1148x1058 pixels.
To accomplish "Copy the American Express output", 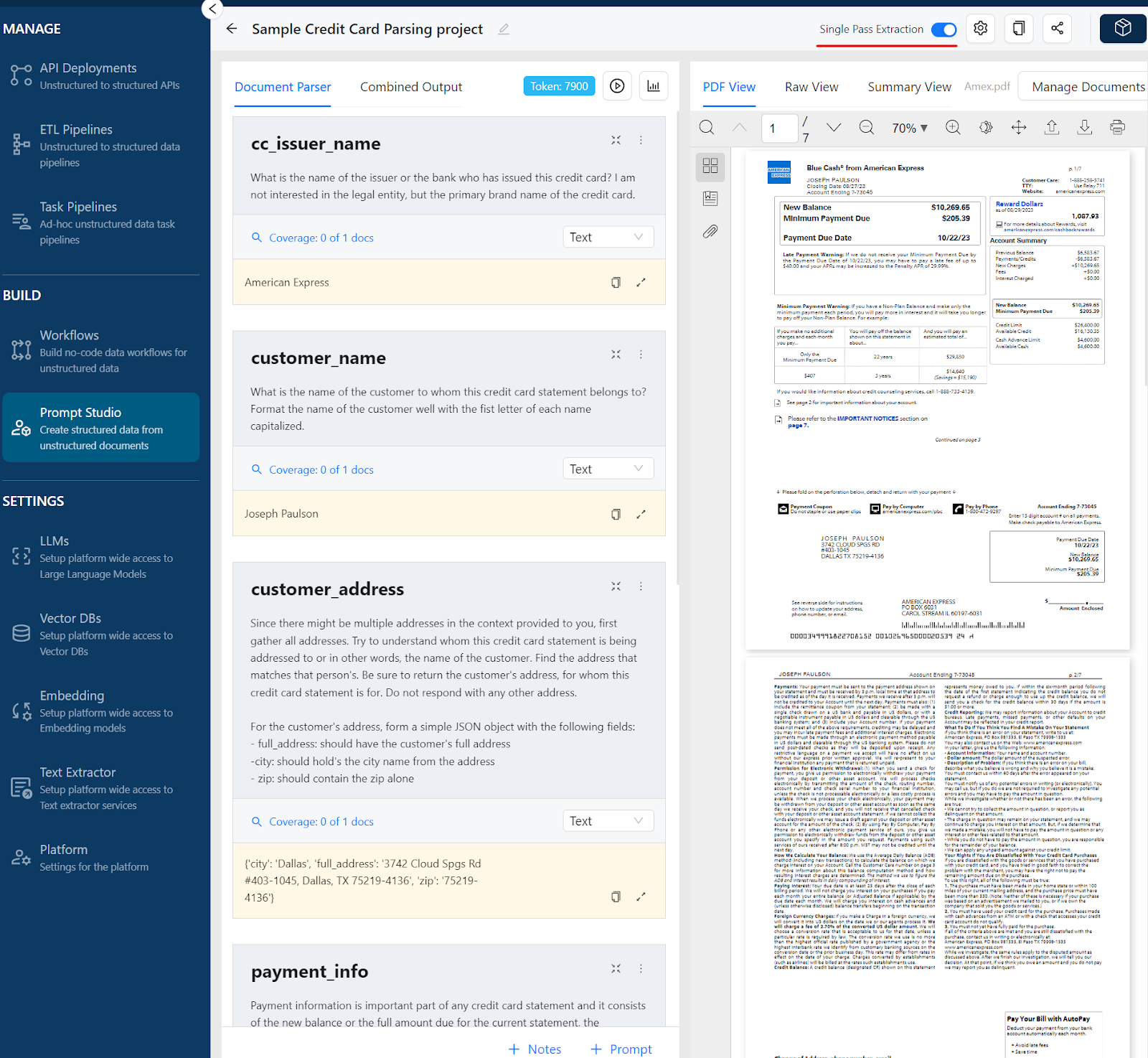I will 615,283.
